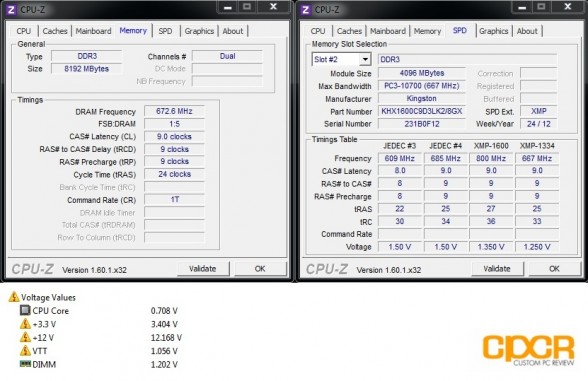The image size is (588, 381).
Task: Select the Voltage Values warning icon
Action: 14,297
